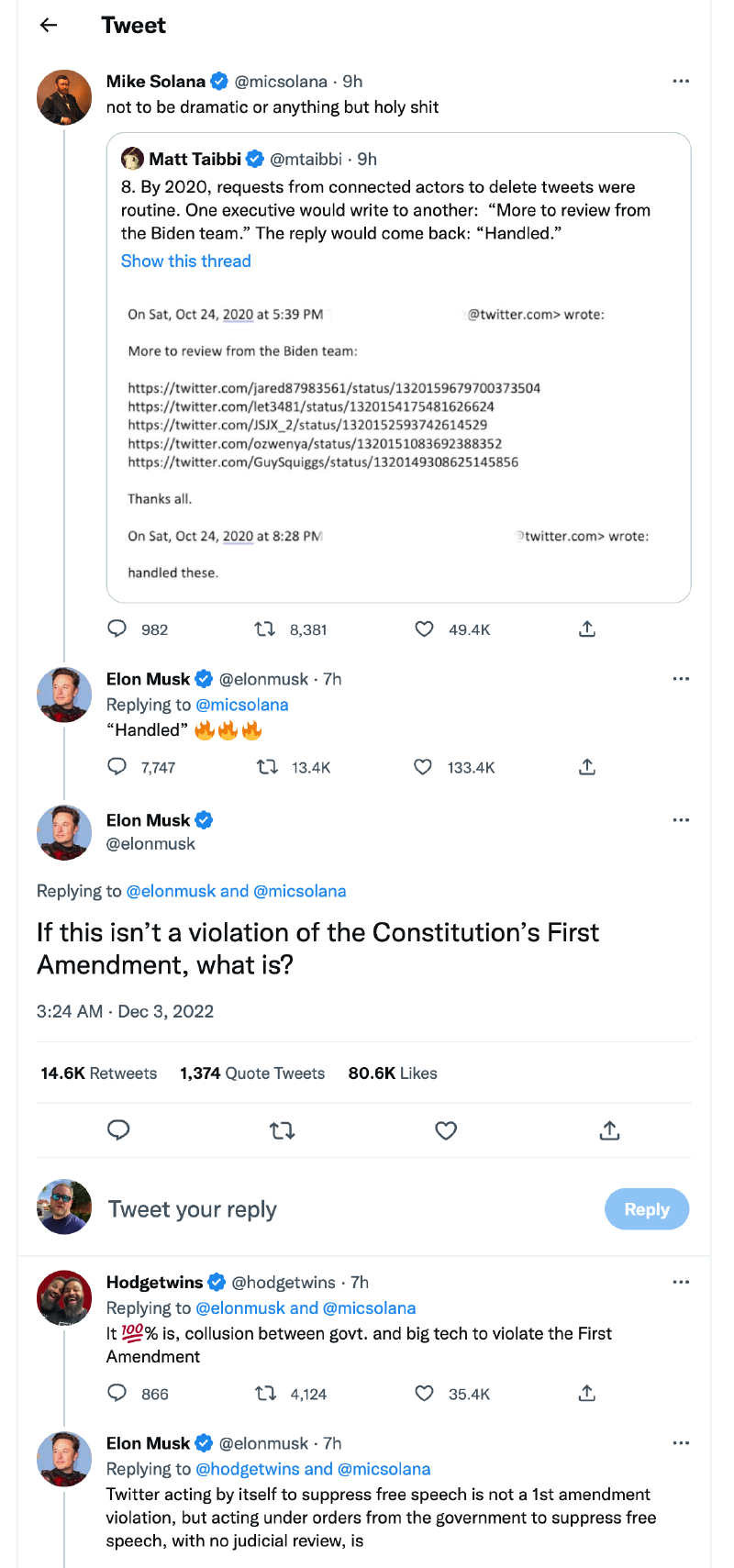Click the Reply button
The height and width of the screenshot is (1568, 734).
646,1208
